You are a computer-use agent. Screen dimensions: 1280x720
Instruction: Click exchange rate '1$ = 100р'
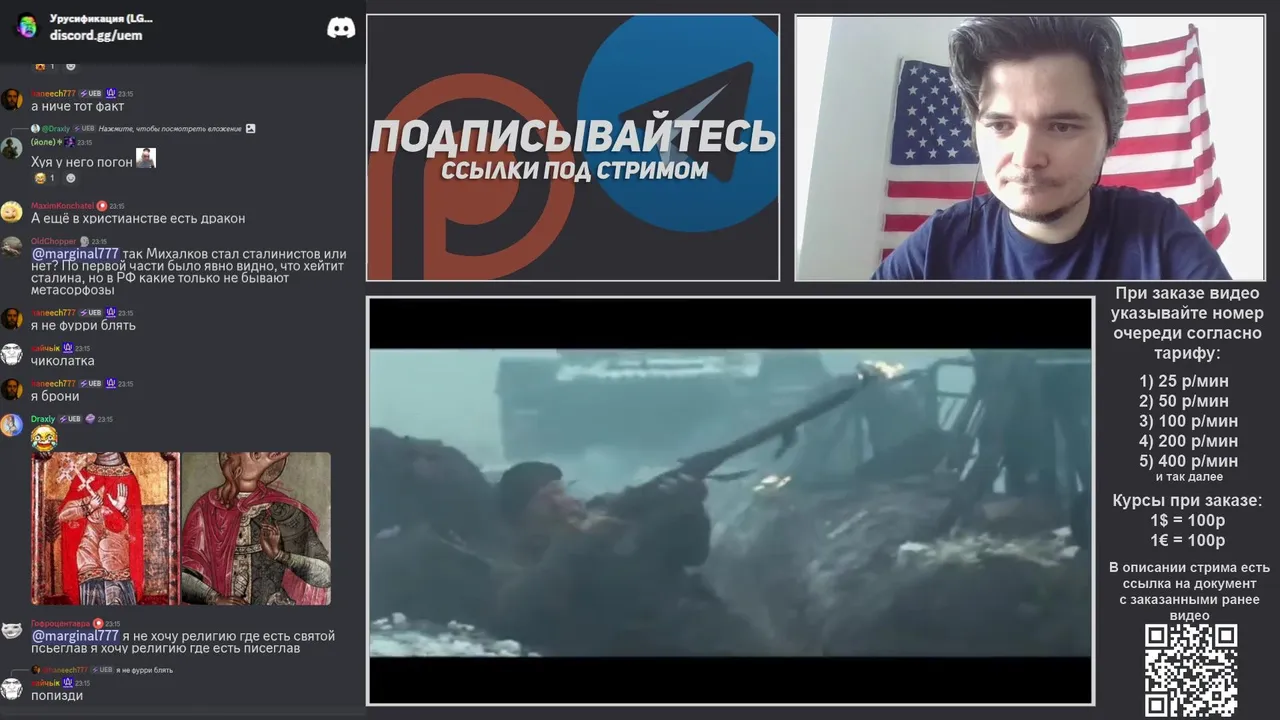point(1188,521)
